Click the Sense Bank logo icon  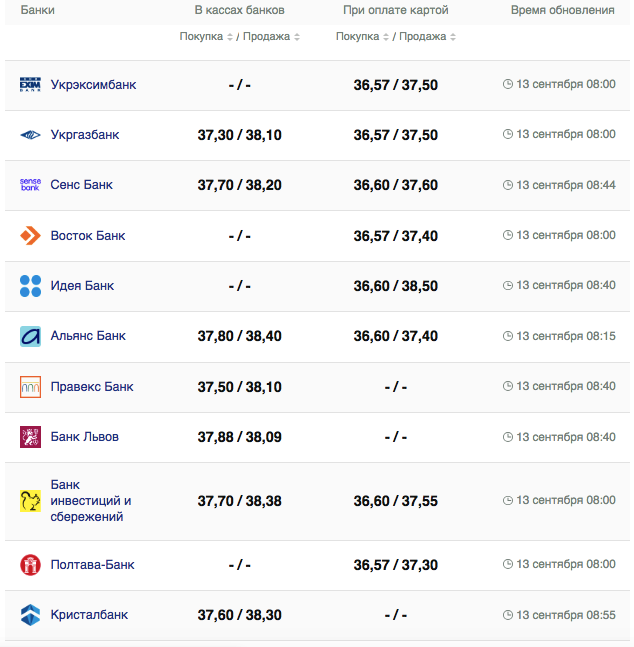(x=30, y=185)
